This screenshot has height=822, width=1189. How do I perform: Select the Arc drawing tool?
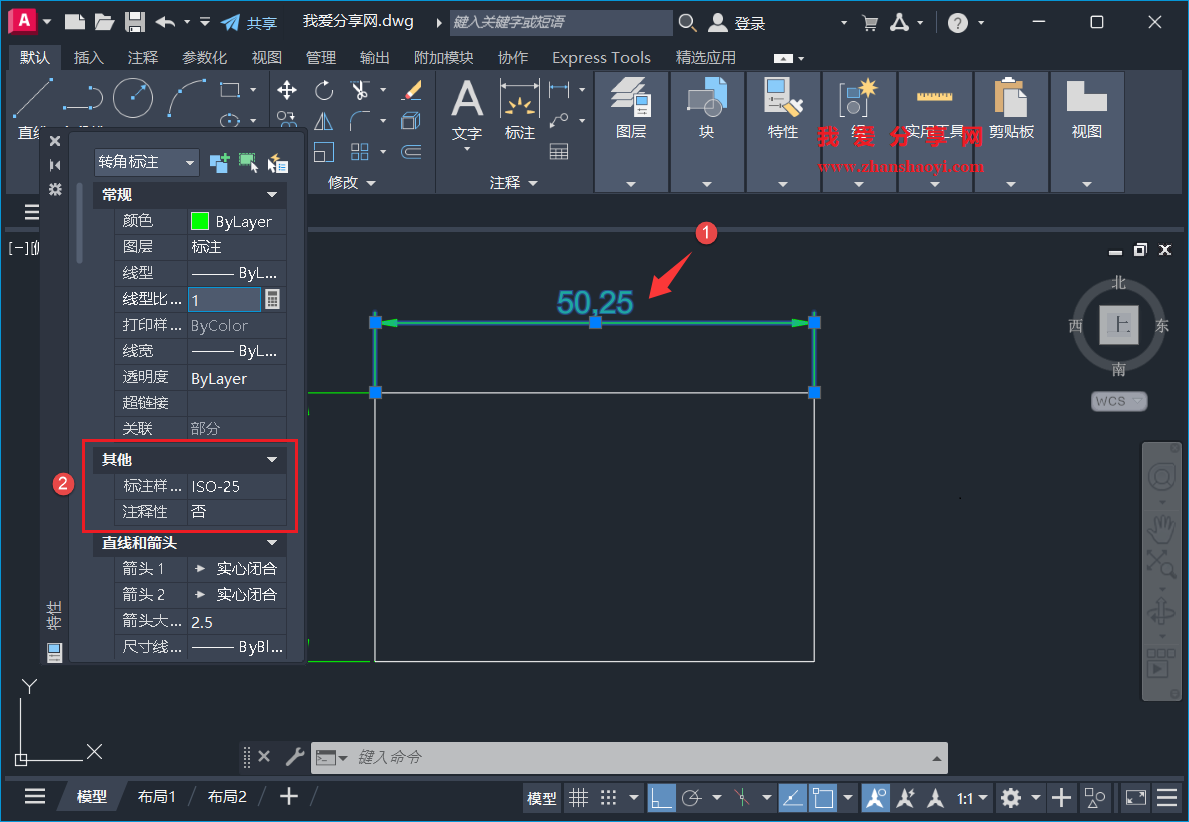tap(187, 98)
